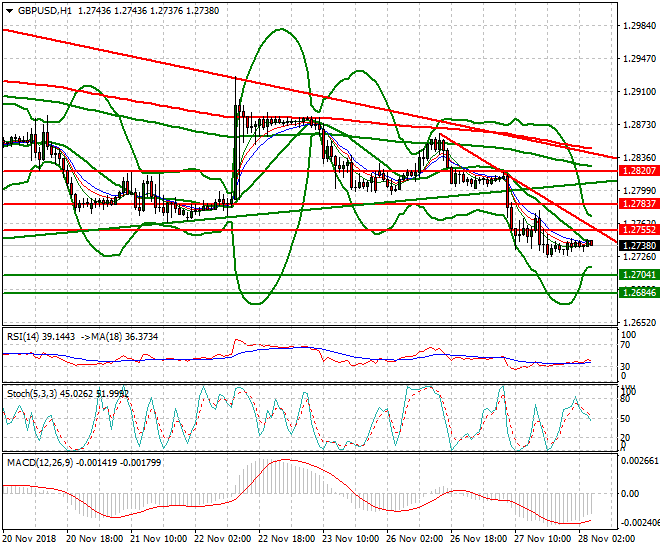Screen dimensions: 660x550
Task: Select the GBPUSD,H1 chart title text
Action: click(45, 11)
